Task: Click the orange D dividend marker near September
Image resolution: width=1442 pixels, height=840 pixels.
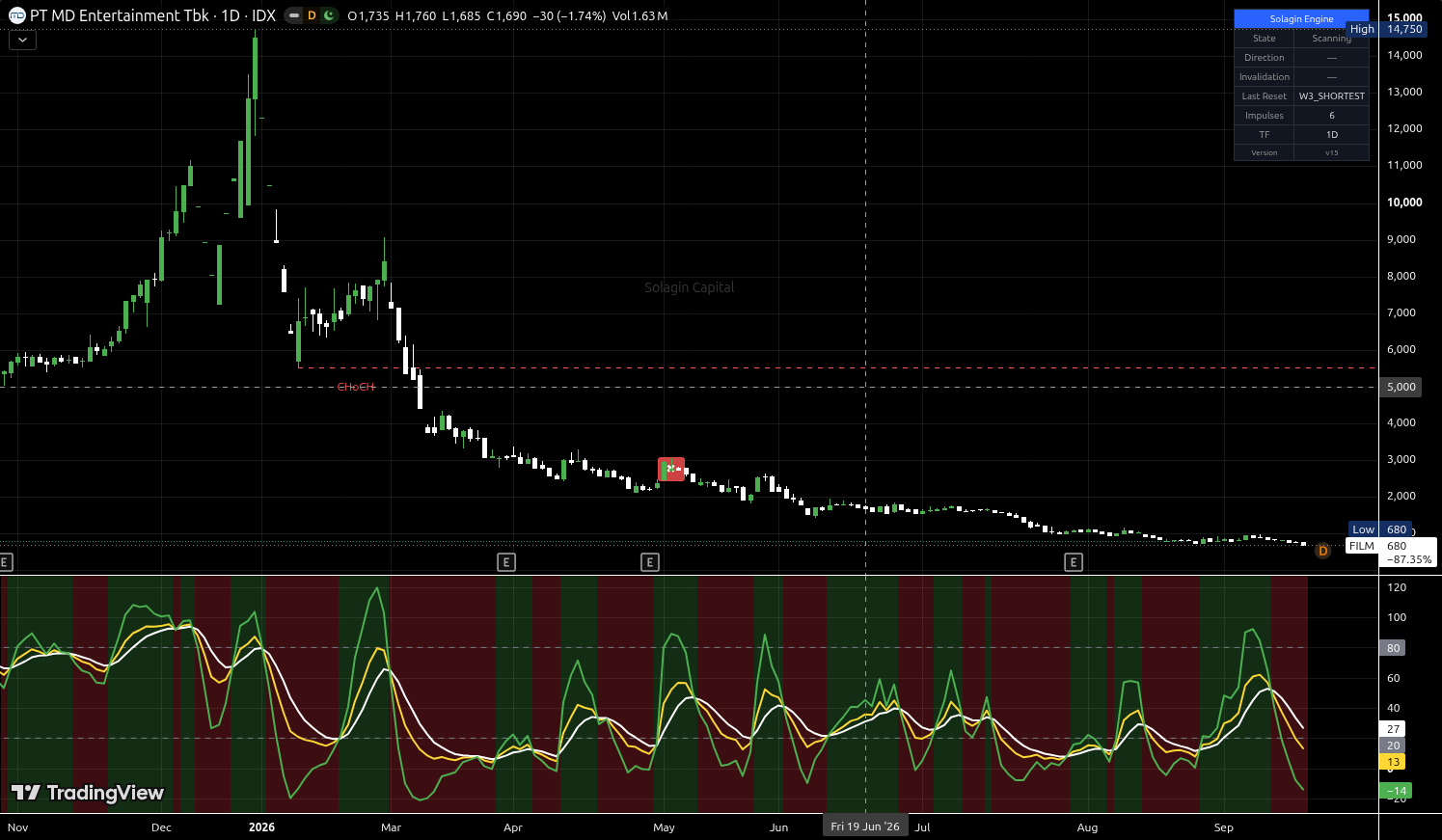Action: (1322, 551)
